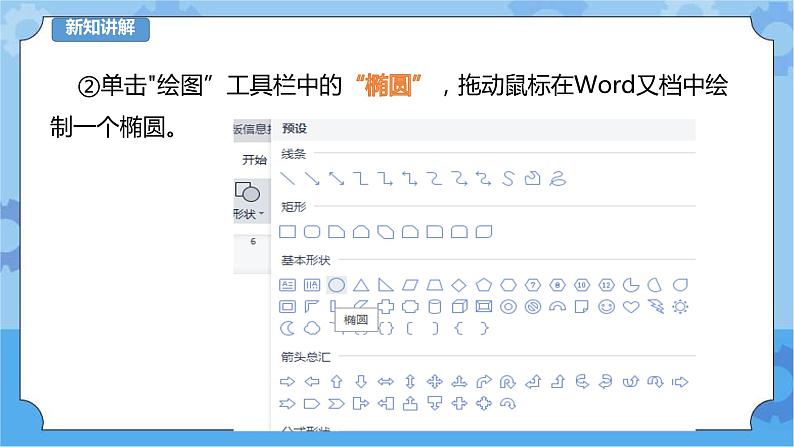Pick the smiley face shape
The width and height of the screenshot is (794, 447).
point(606,306)
